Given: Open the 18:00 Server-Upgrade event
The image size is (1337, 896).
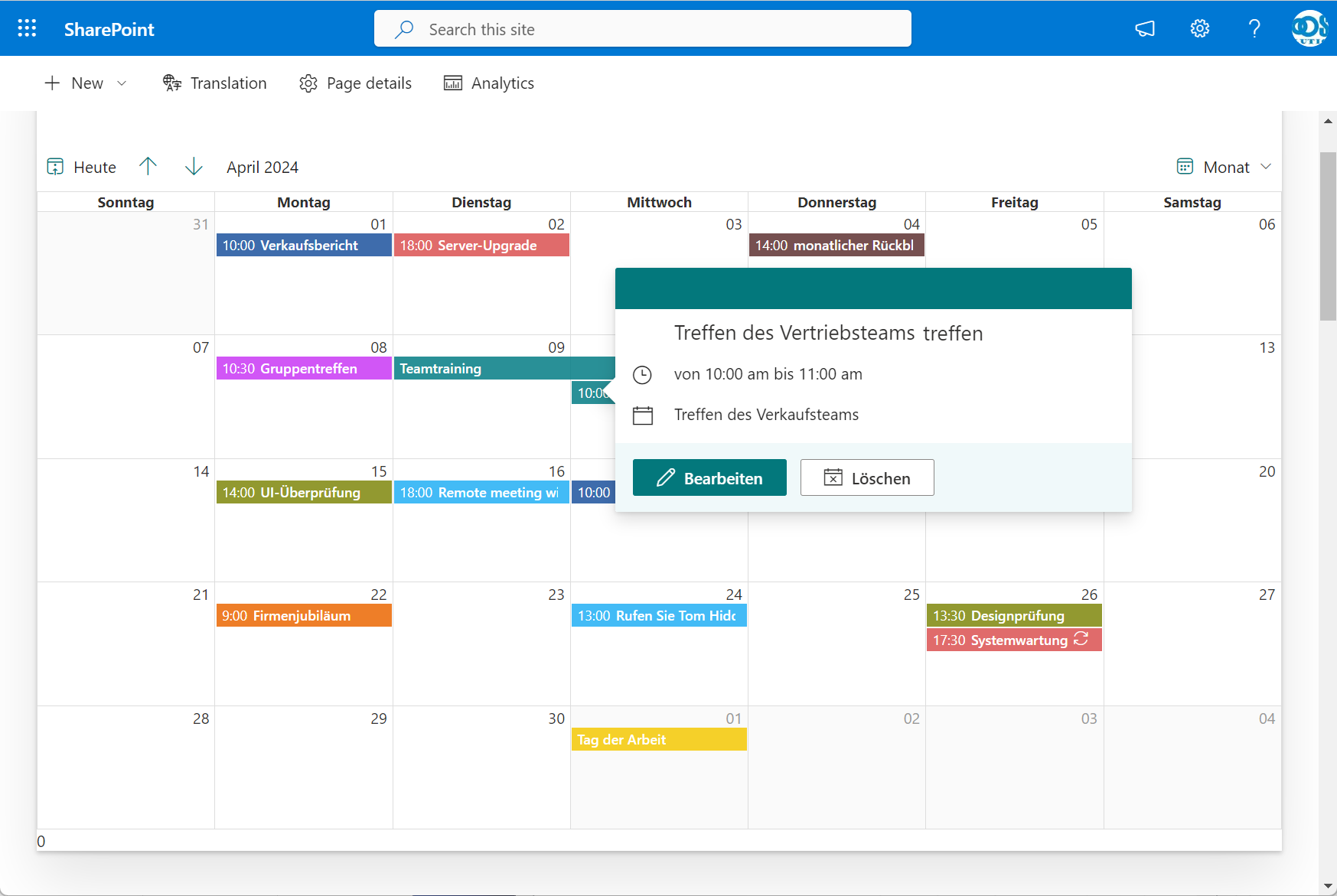Looking at the screenshot, I should pos(481,246).
